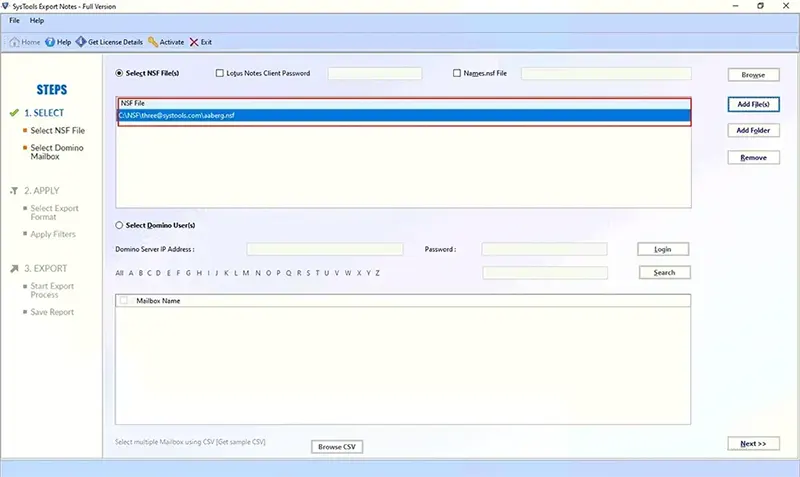Click the Add File(s) button
The image size is (800, 477).
(754, 104)
